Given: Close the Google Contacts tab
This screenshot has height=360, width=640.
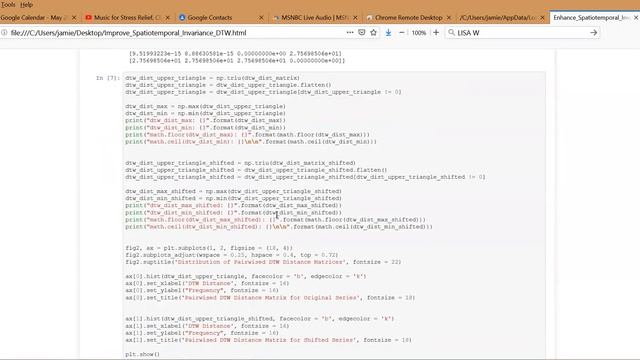Looking at the screenshot, I should point(261,18).
